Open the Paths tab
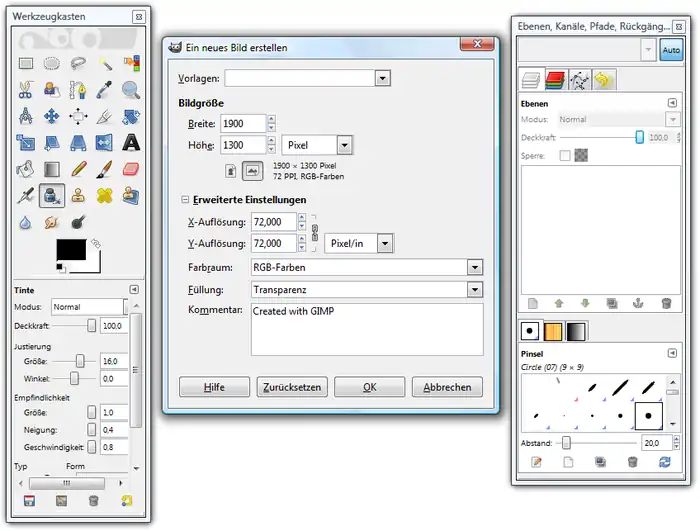The height and width of the screenshot is (531, 700). [579, 80]
